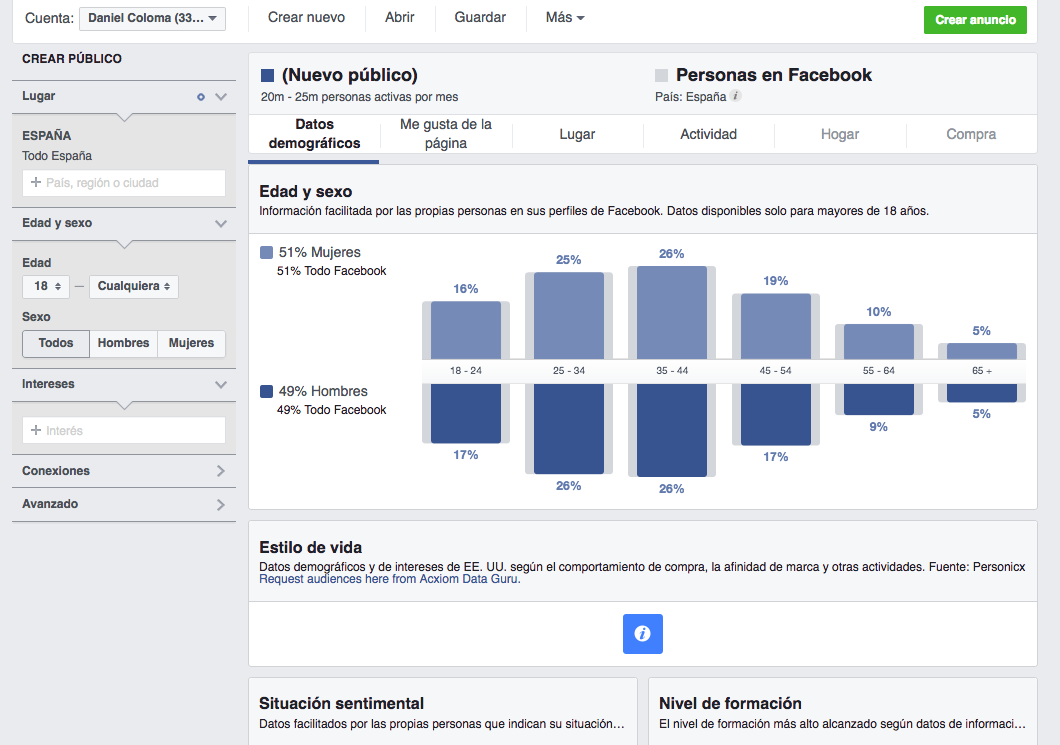Click the men 18 - 24 bar at 17%

[x=466, y=413]
